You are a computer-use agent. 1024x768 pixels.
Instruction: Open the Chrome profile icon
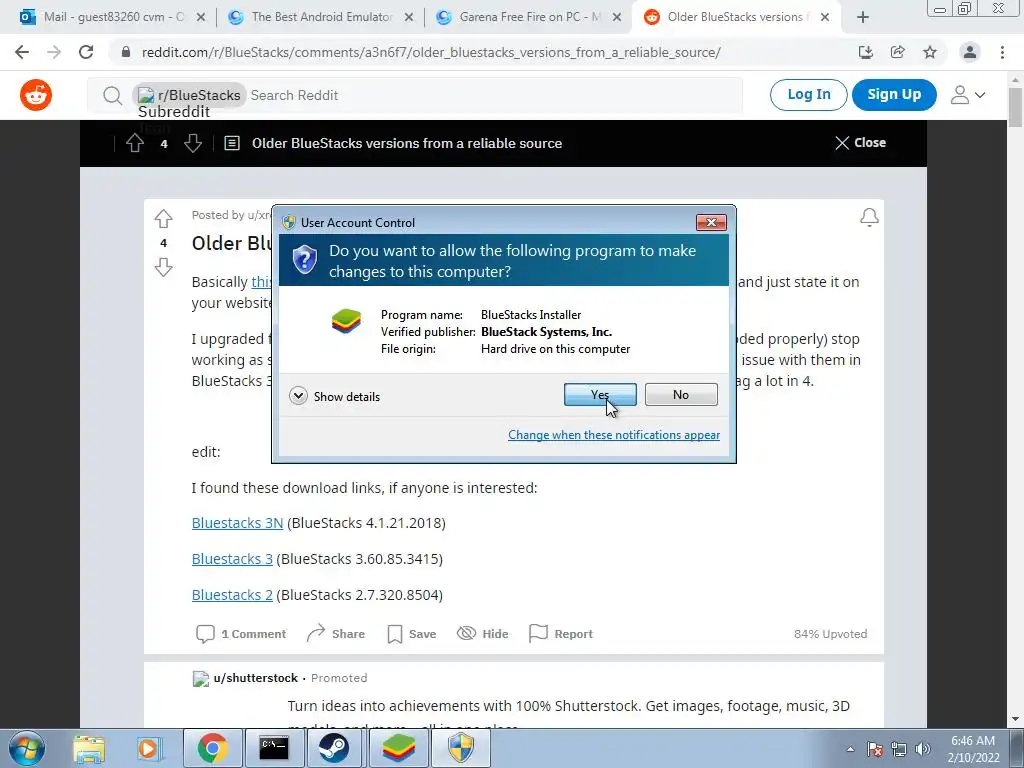(970, 52)
